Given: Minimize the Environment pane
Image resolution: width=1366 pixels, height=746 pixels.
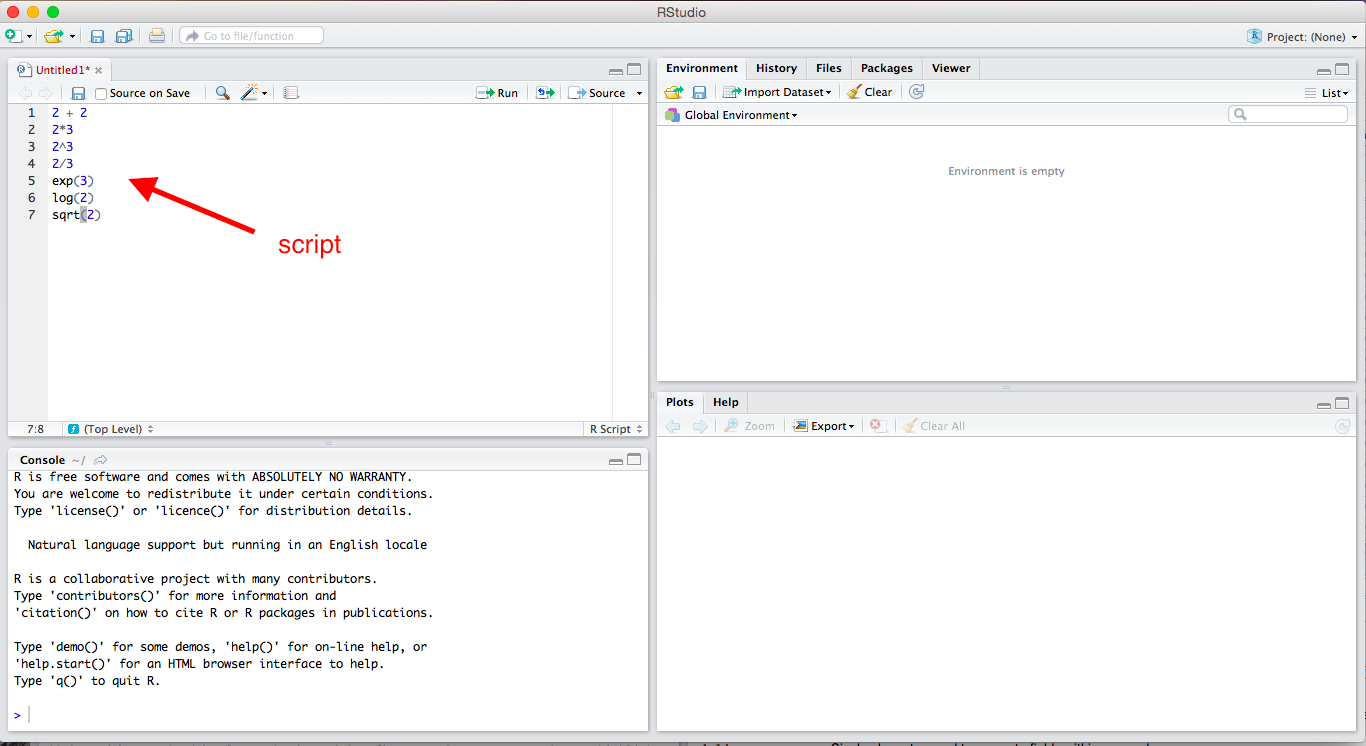Looking at the screenshot, I should point(1324,71).
